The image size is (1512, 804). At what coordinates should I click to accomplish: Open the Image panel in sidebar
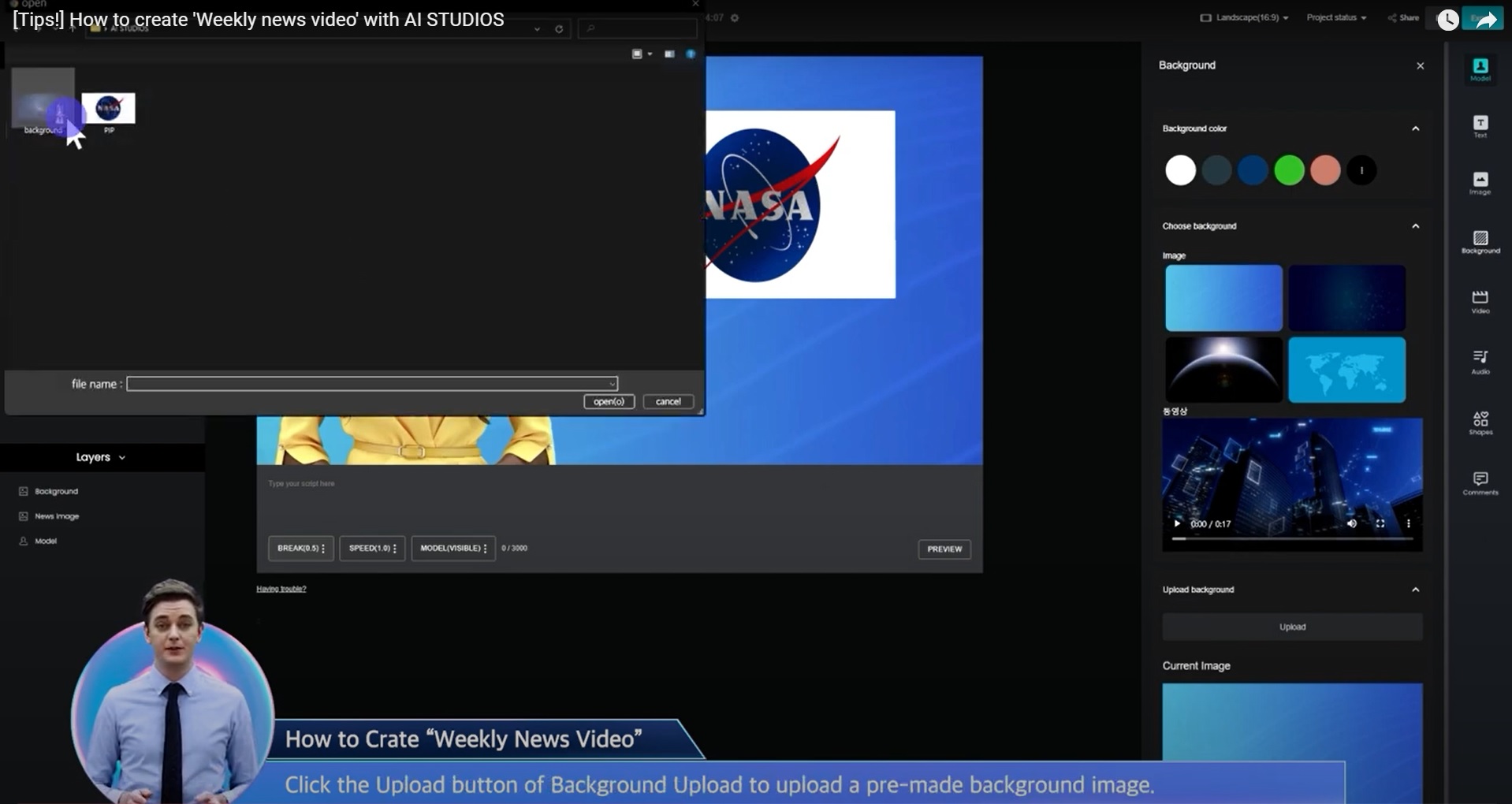pos(1480,183)
